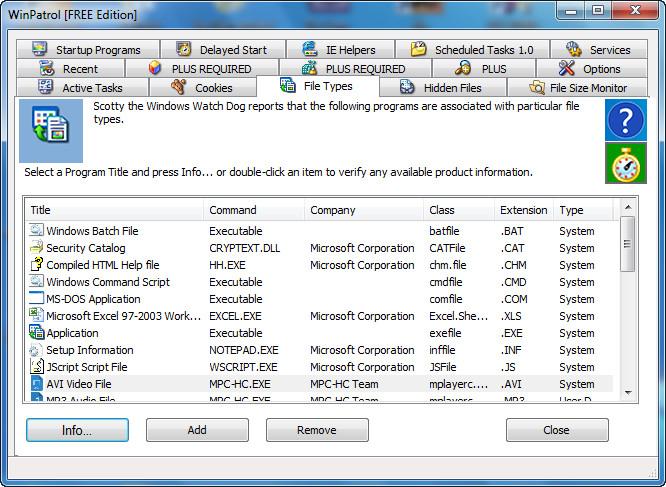
Task: Select the 'EXCEL.EXE' command cell
Action: point(235,316)
